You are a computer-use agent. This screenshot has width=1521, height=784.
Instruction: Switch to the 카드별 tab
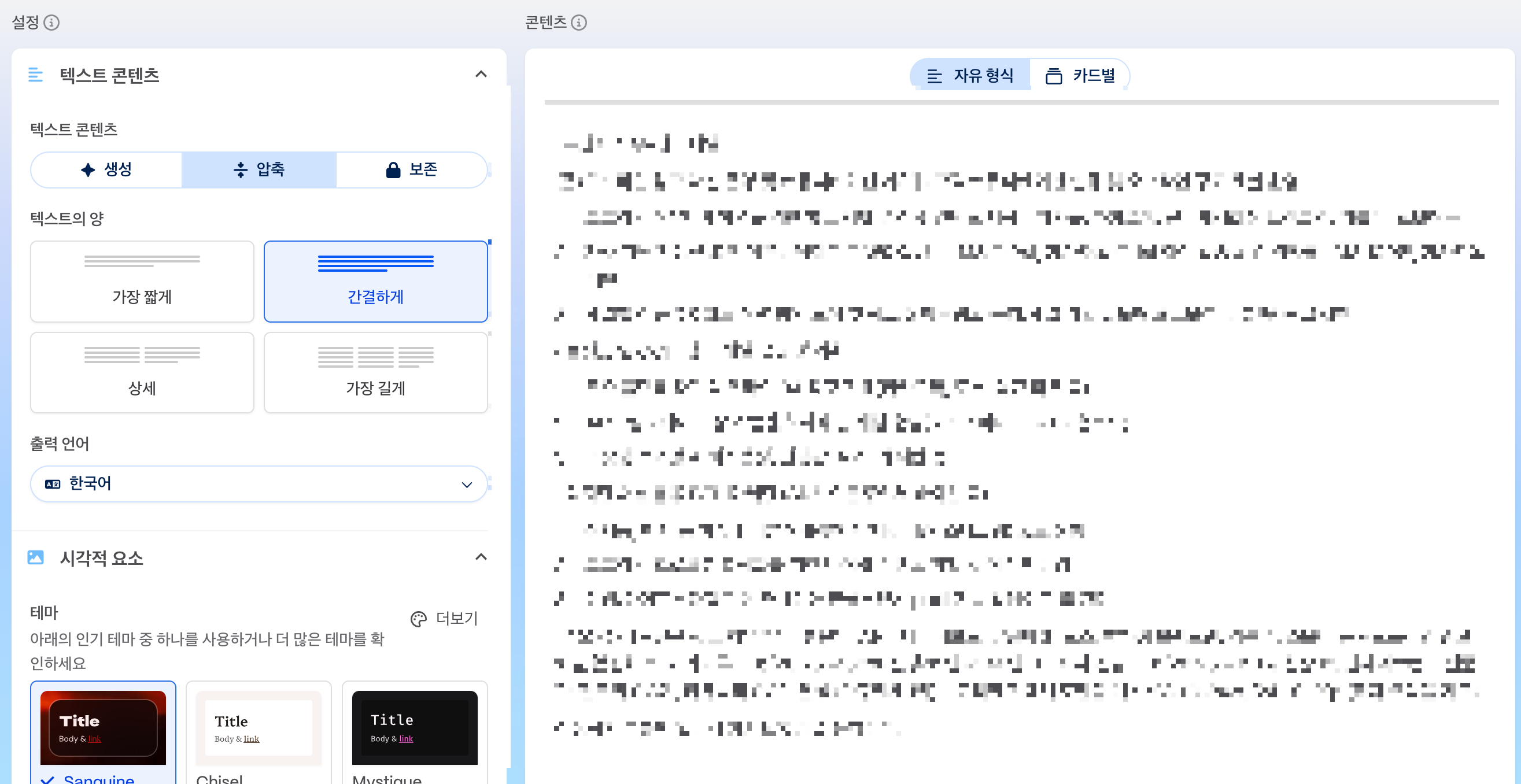pos(1080,76)
